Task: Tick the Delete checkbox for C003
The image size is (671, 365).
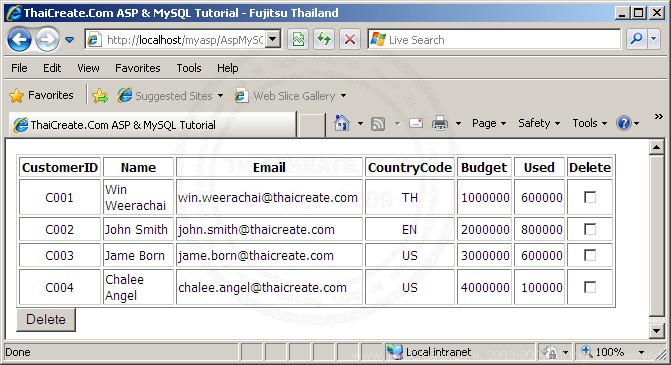Action: click(590, 255)
